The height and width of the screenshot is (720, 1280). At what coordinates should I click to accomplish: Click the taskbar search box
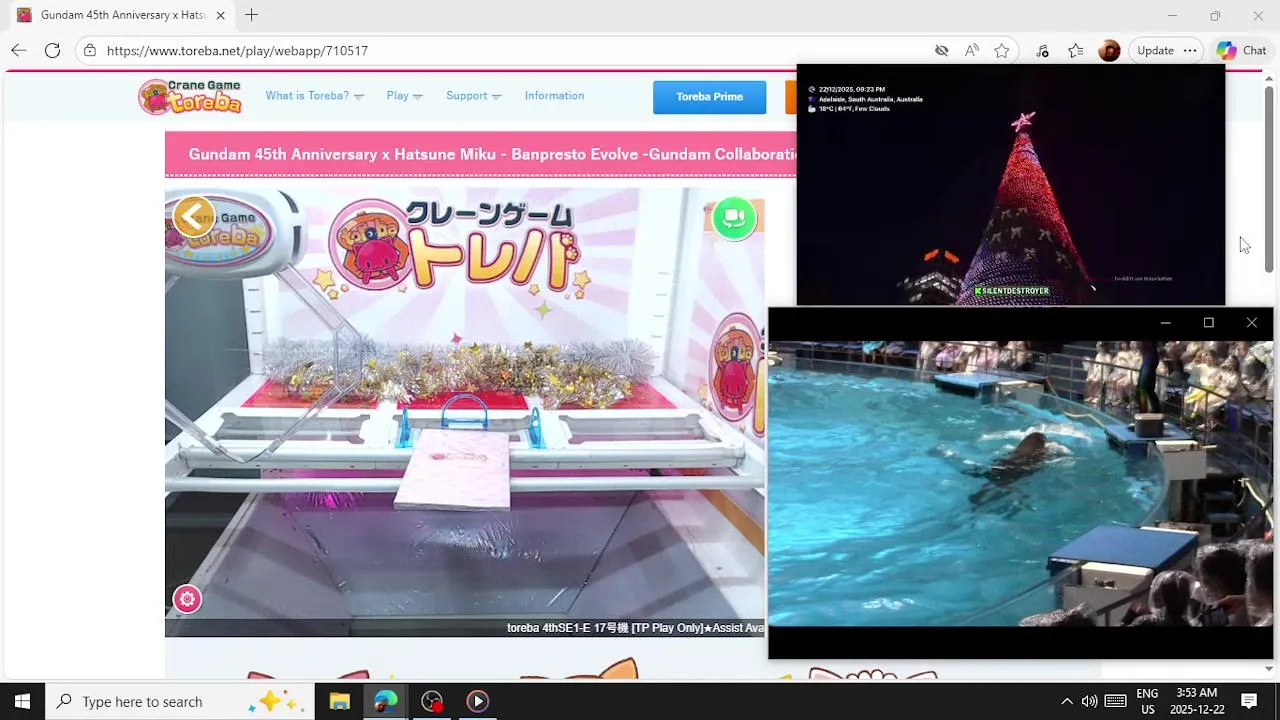(x=180, y=701)
